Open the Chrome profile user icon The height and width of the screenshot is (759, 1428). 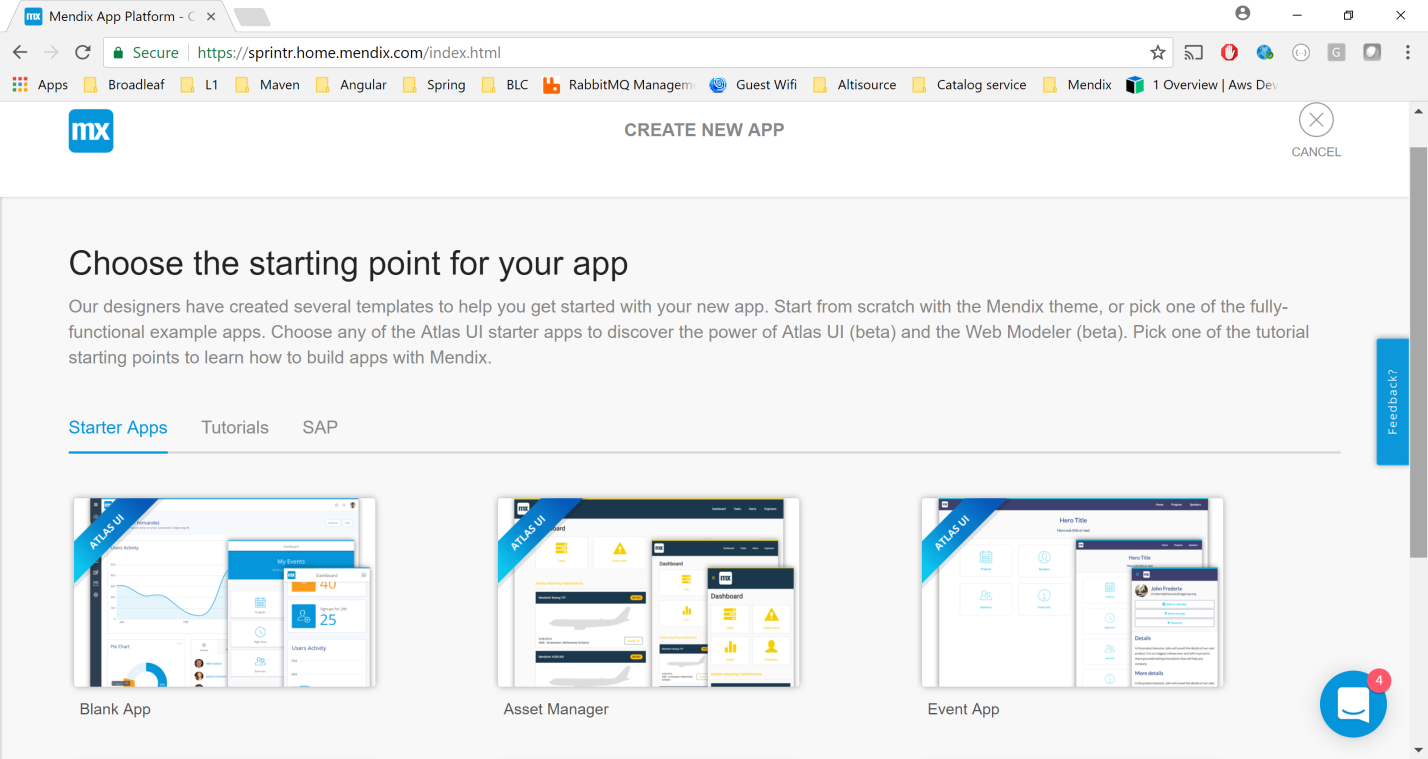(x=1243, y=14)
